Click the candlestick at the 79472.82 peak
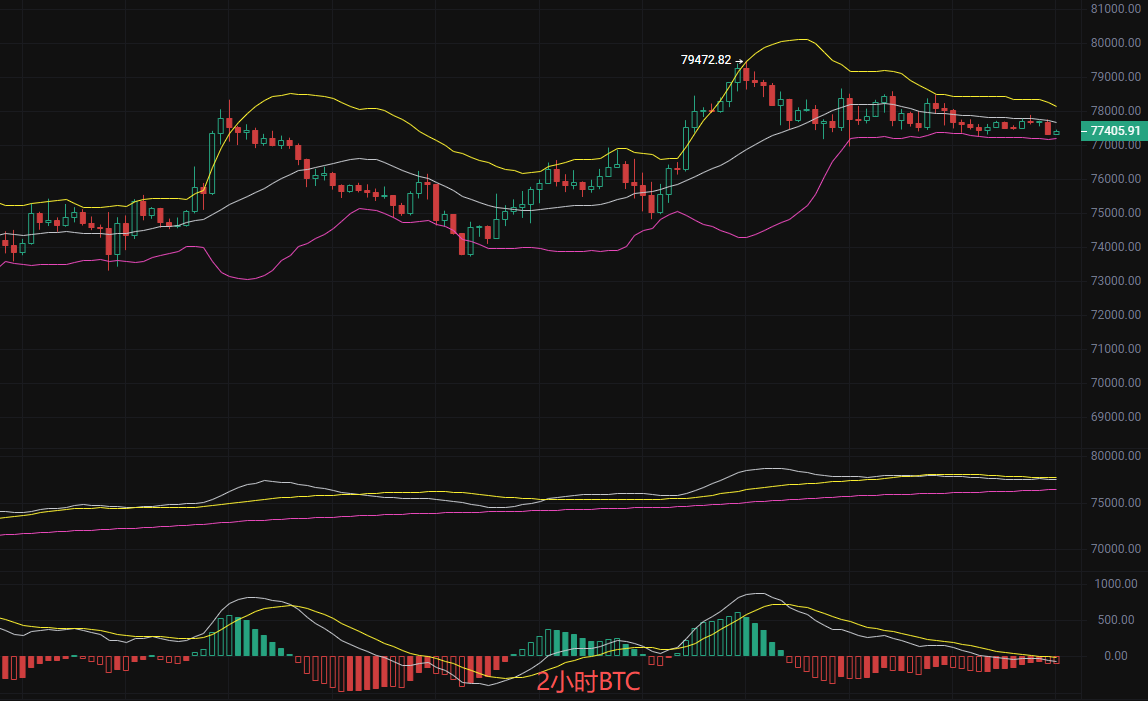Viewport: 1148px width, 701px height. pos(745,73)
